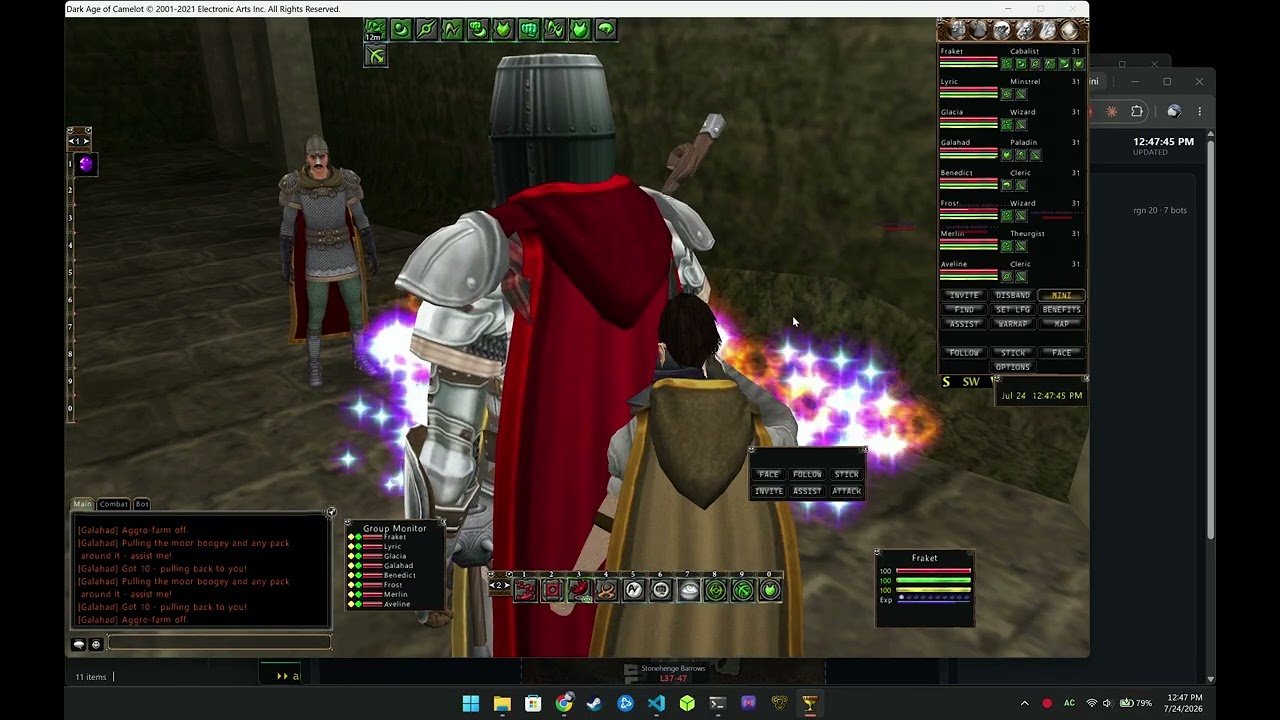This screenshot has height=720, width=1280.
Task: Click the green arrow buff icon in second row
Action: coord(375,57)
